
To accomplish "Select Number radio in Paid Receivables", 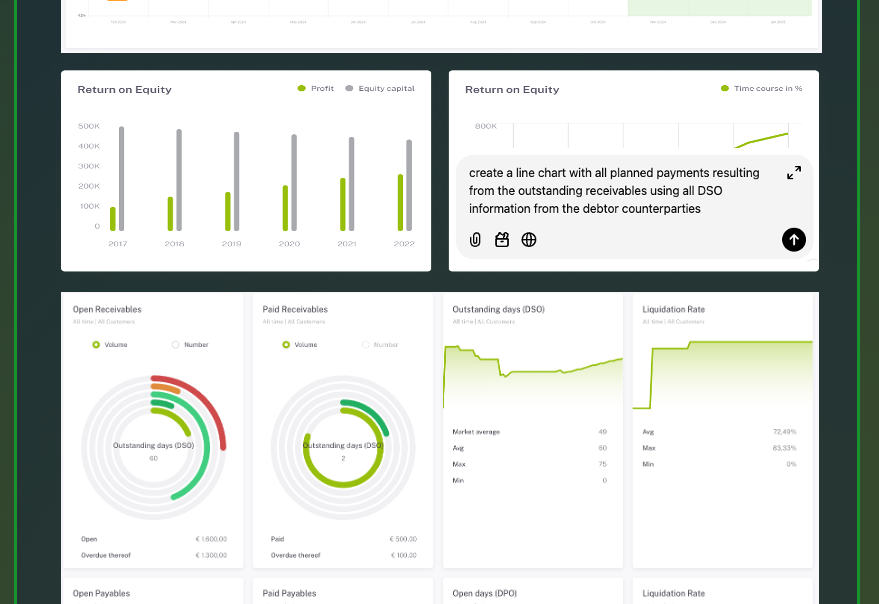I will pos(366,344).
